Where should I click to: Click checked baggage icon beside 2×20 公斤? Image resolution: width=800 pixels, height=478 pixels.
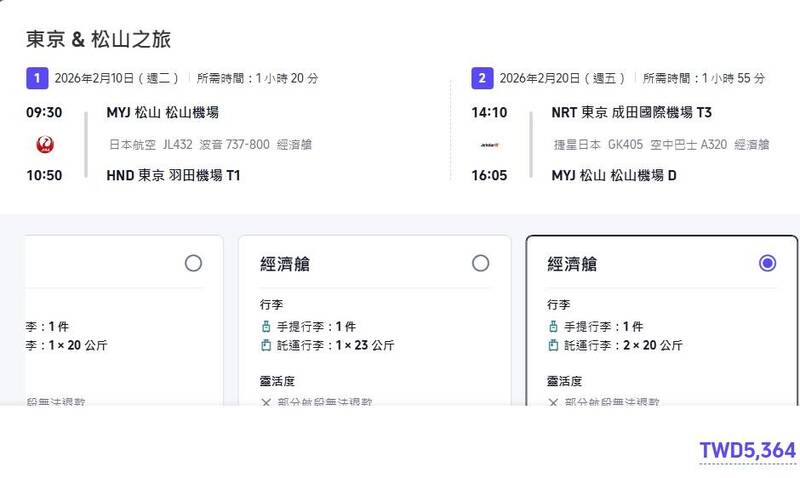coord(553,346)
